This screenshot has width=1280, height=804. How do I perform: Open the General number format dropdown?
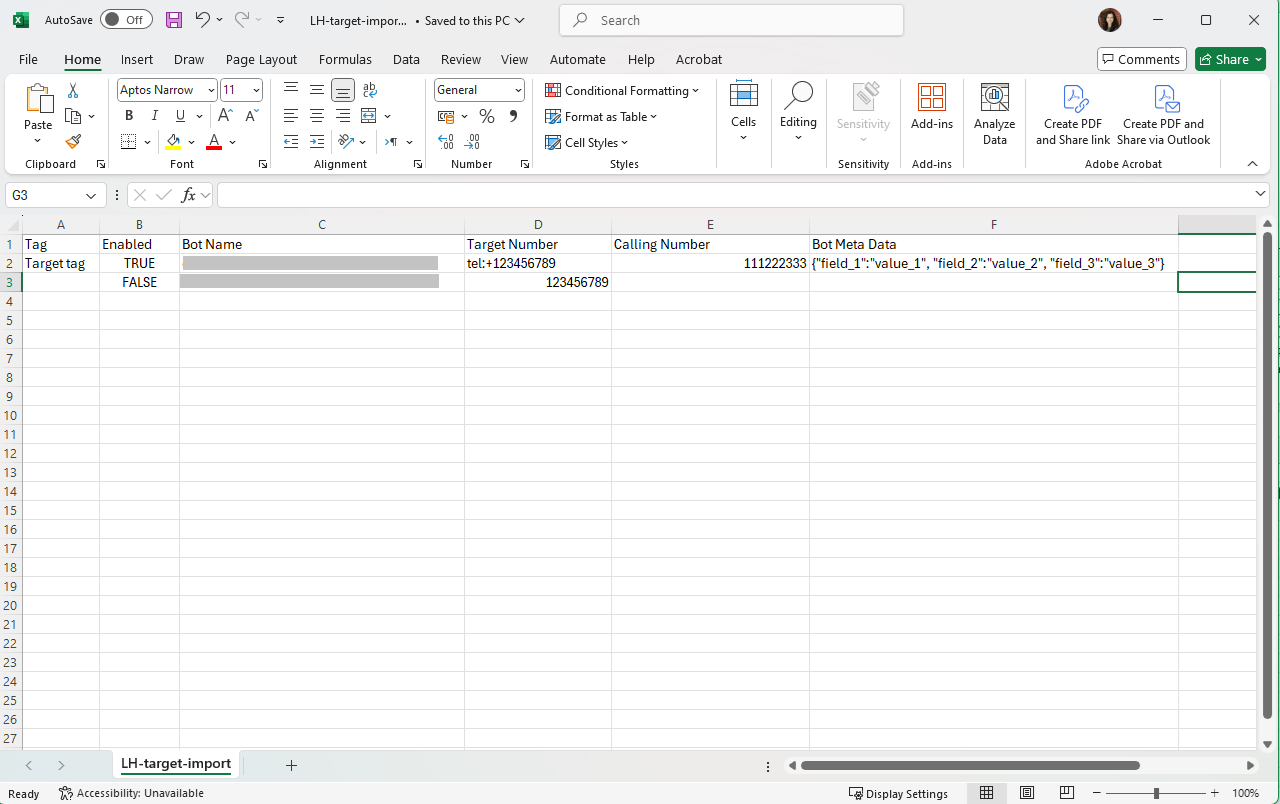point(518,90)
